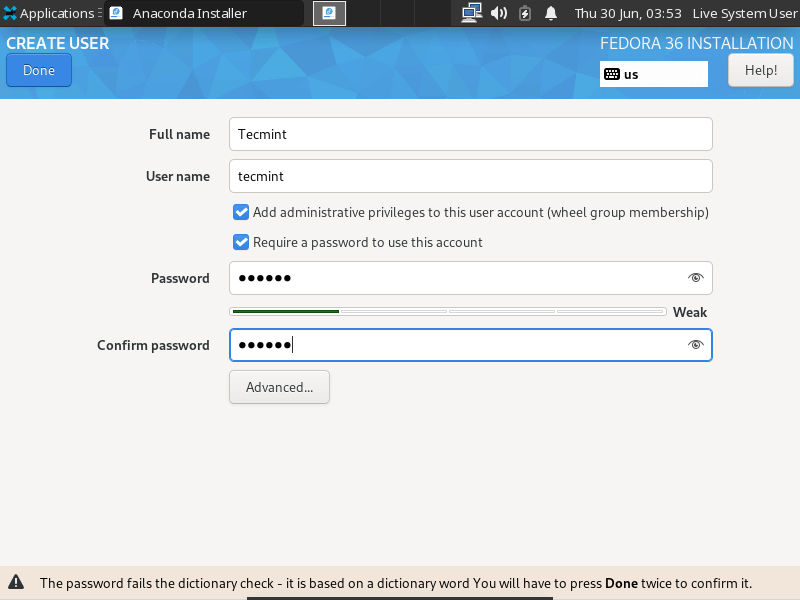
Task: Click the password strength bar
Action: click(x=448, y=311)
